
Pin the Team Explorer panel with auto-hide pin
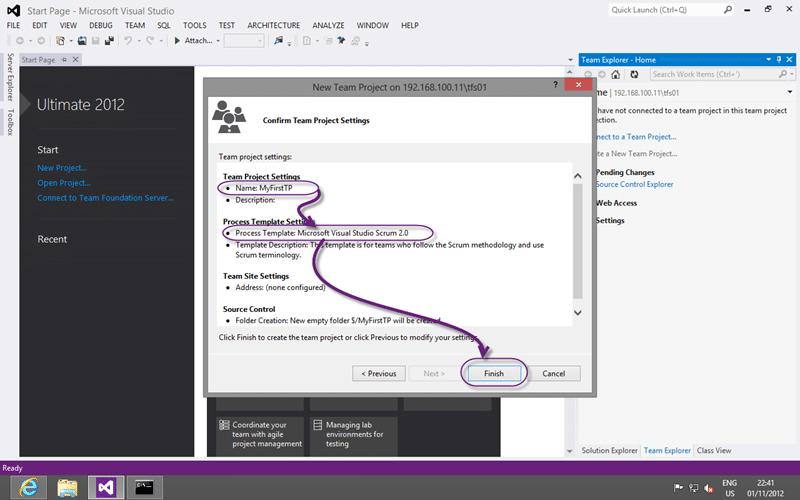coord(779,60)
